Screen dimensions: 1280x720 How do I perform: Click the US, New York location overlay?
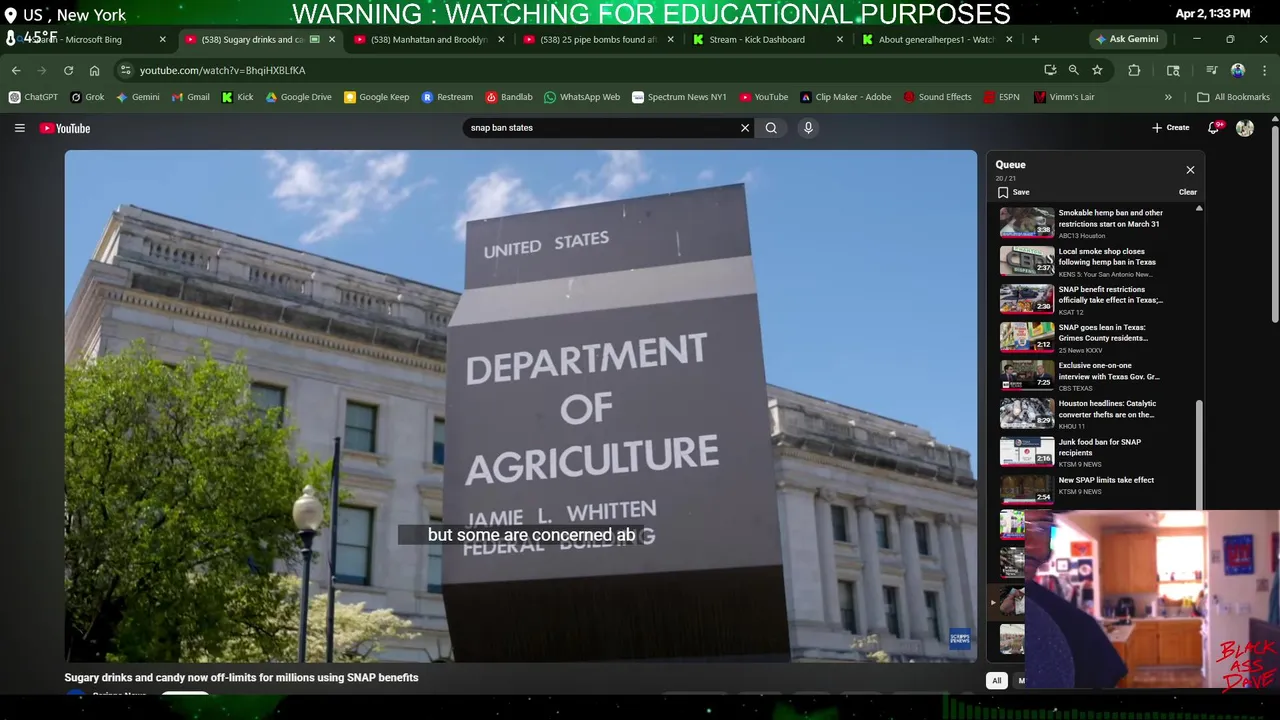pyautogui.click(x=65, y=15)
